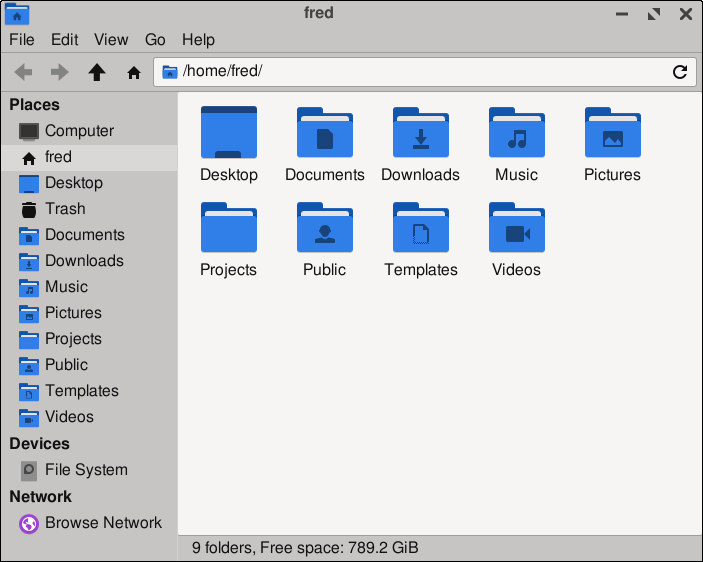Open the Videos folder icon in the file view
The width and height of the screenshot is (703, 562).
coord(516,227)
